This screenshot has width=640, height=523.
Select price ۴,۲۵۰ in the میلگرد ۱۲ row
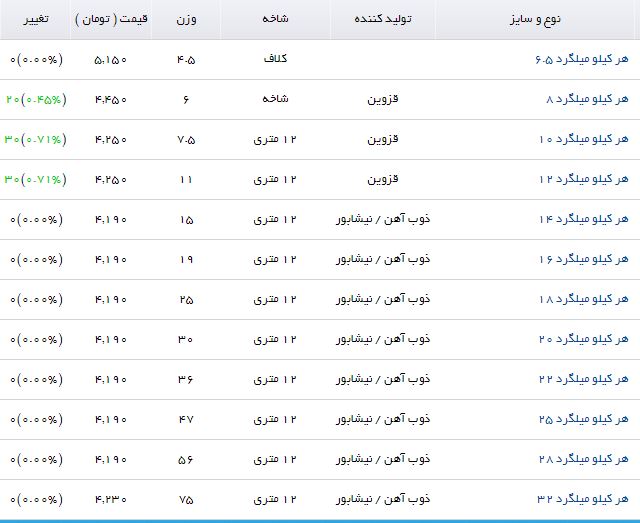tap(111, 180)
